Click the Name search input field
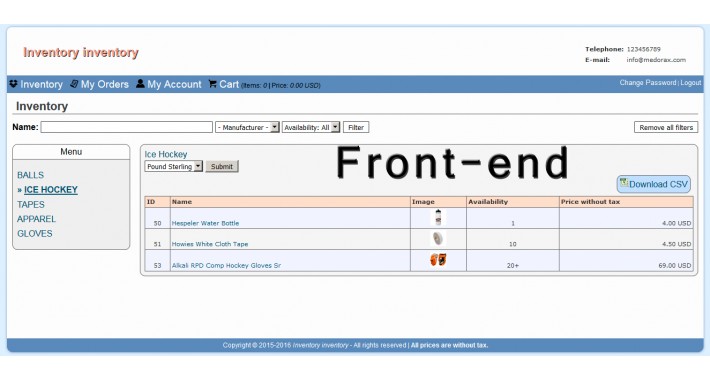710x380 pixels. pos(127,127)
